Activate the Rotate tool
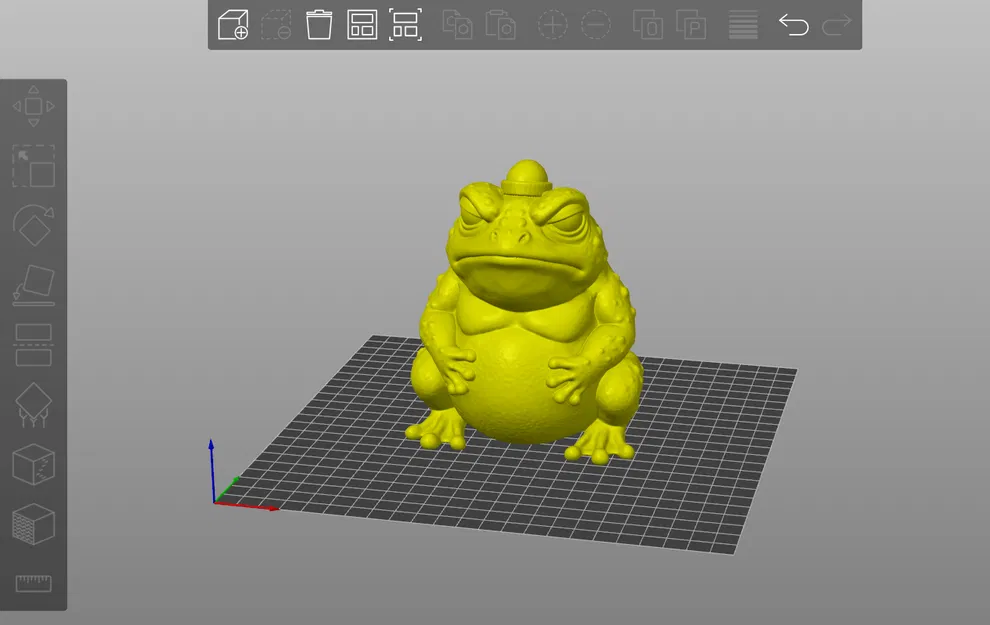 point(33,227)
